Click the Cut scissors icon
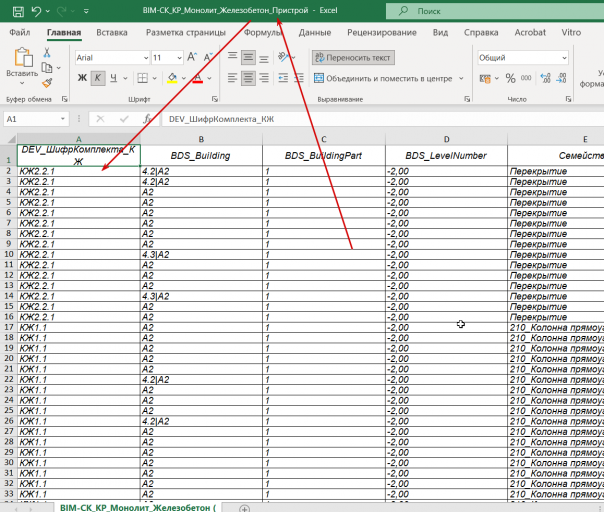 (x=47, y=52)
